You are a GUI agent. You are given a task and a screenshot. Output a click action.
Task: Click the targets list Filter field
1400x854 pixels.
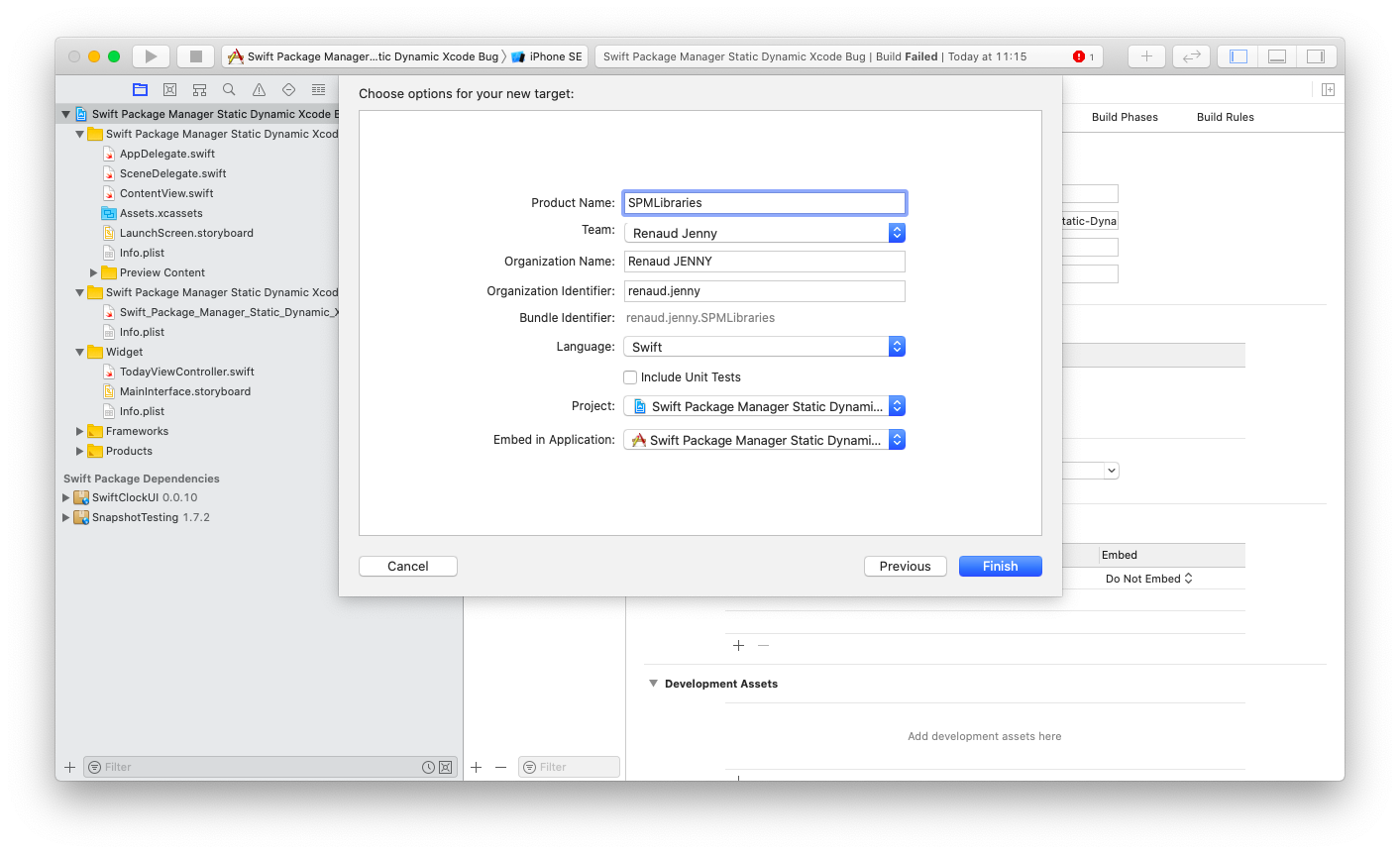pyautogui.click(x=569, y=767)
